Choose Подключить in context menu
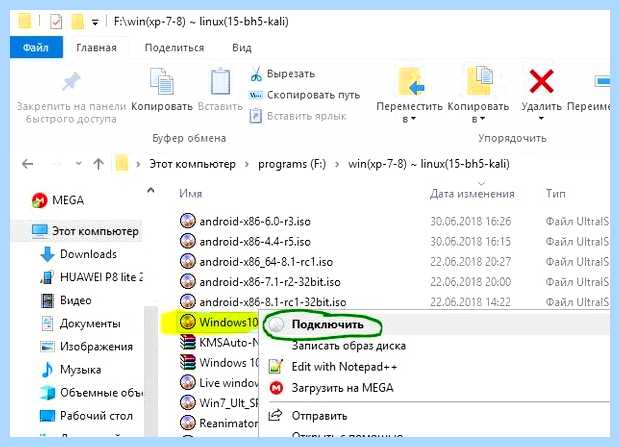 (436, 324)
